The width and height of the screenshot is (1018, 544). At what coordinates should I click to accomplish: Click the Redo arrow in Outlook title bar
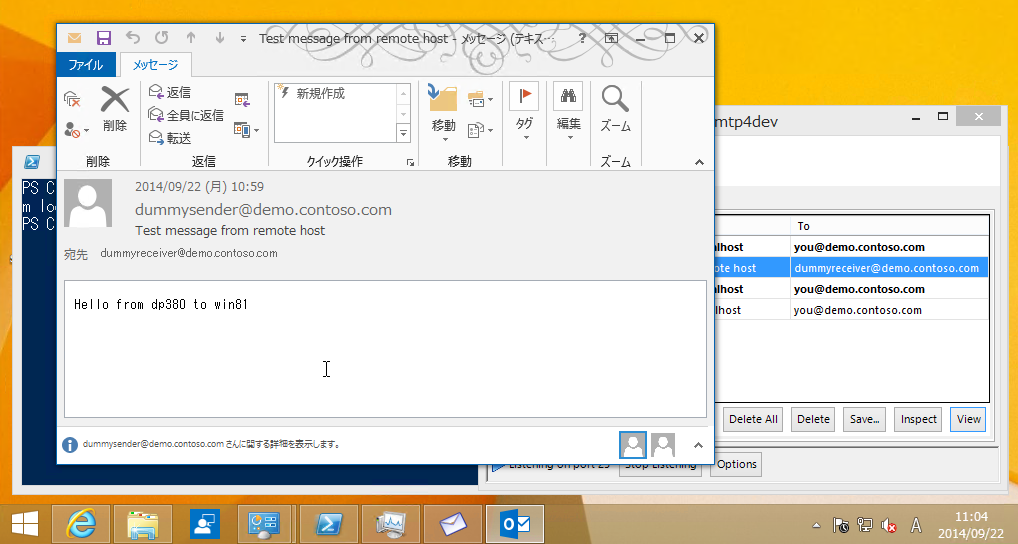tap(162, 38)
